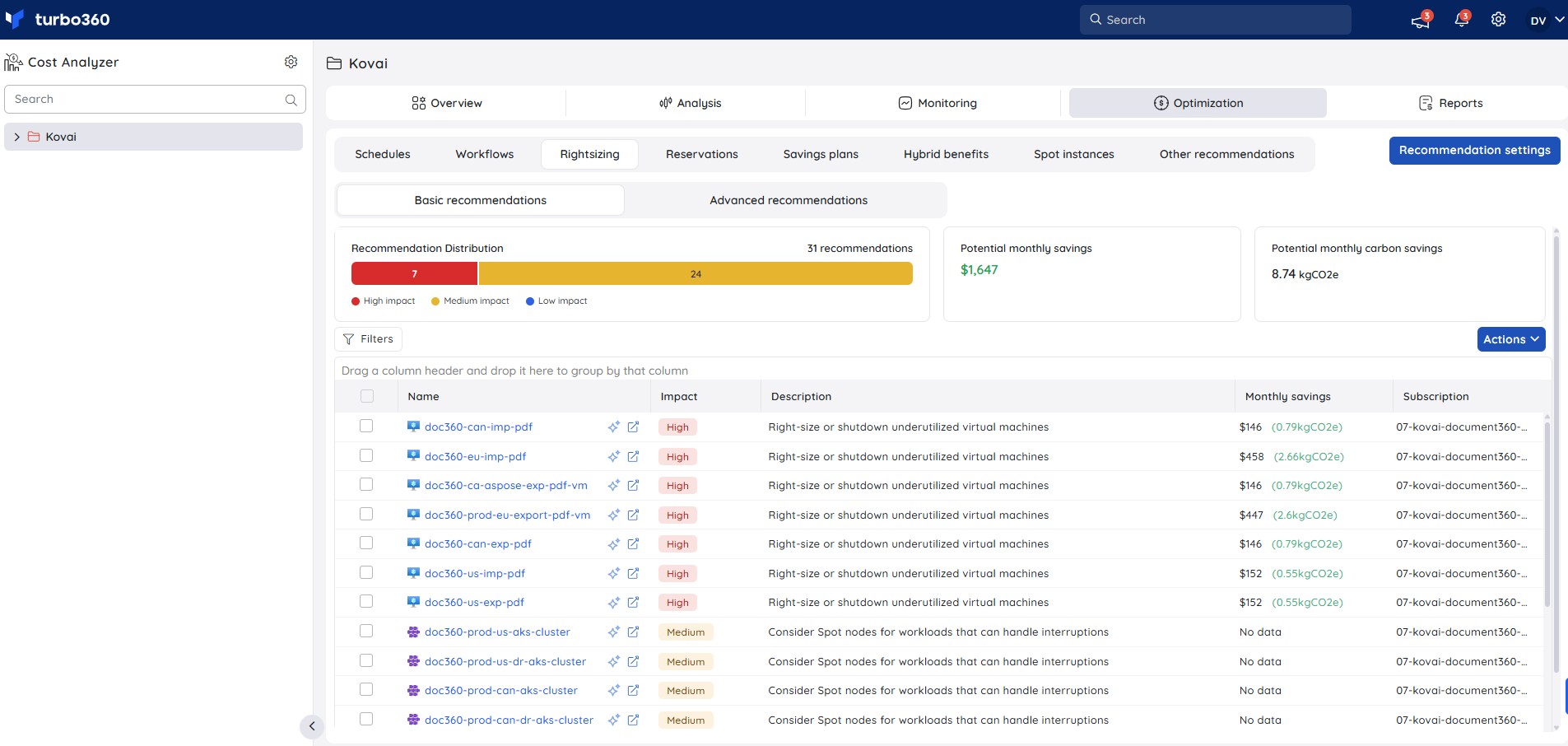Toggle the Low impact legend item
This screenshot has height=746, width=1568.
556,301
